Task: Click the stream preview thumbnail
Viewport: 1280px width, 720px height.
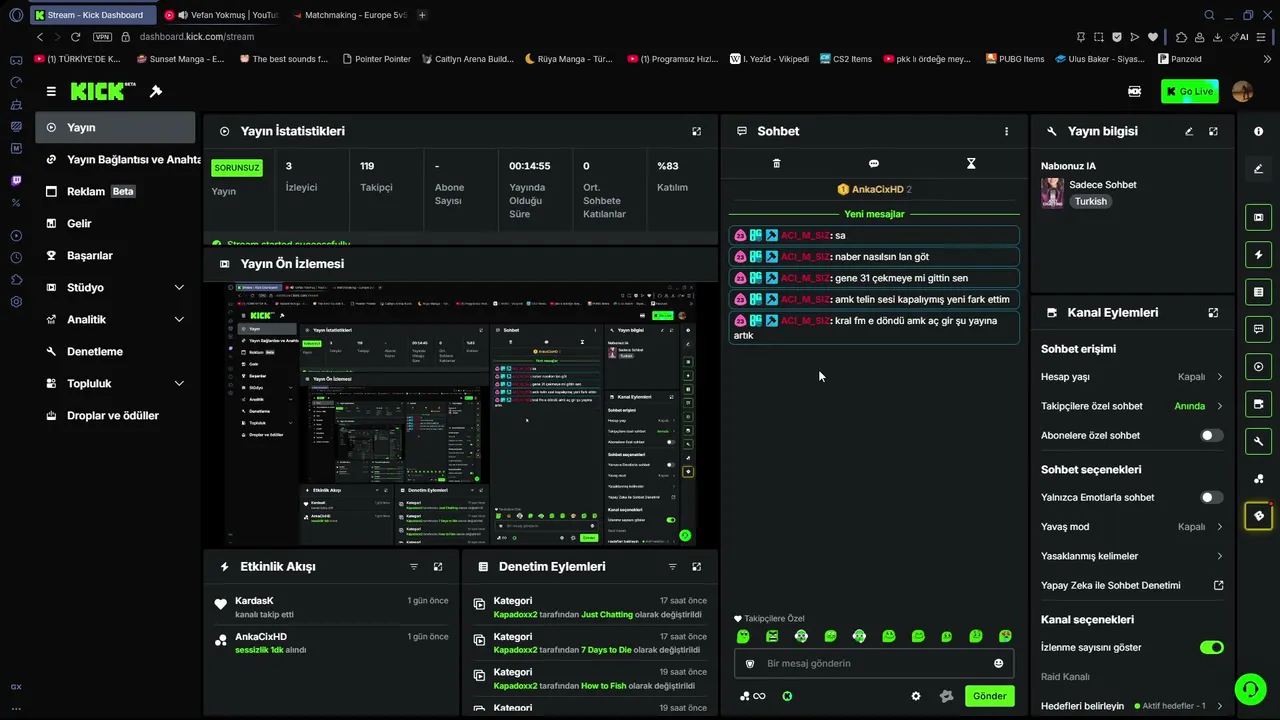Action: (x=462, y=414)
